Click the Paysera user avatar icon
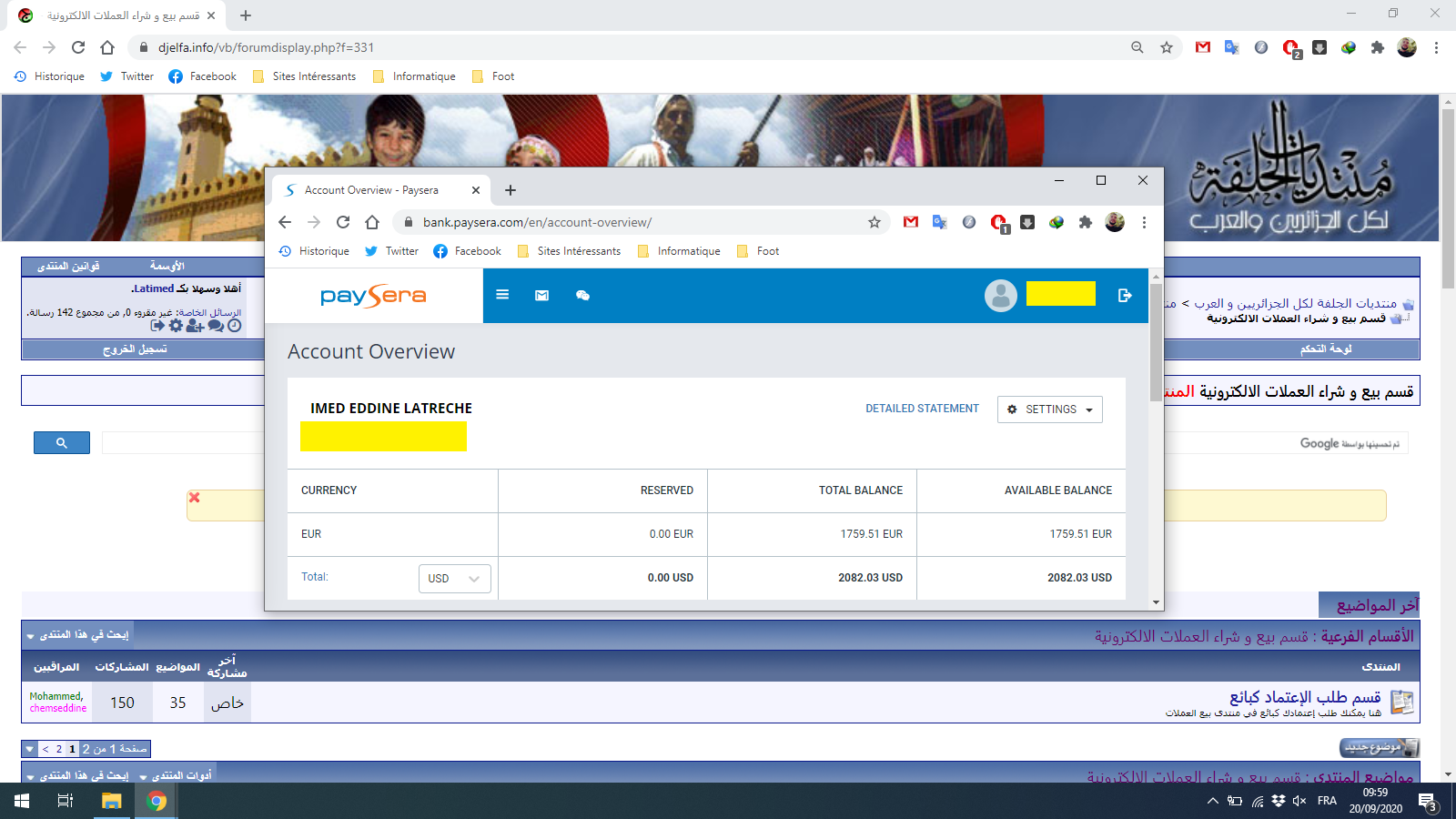Image resolution: width=1456 pixels, height=819 pixels. click(x=1000, y=295)
